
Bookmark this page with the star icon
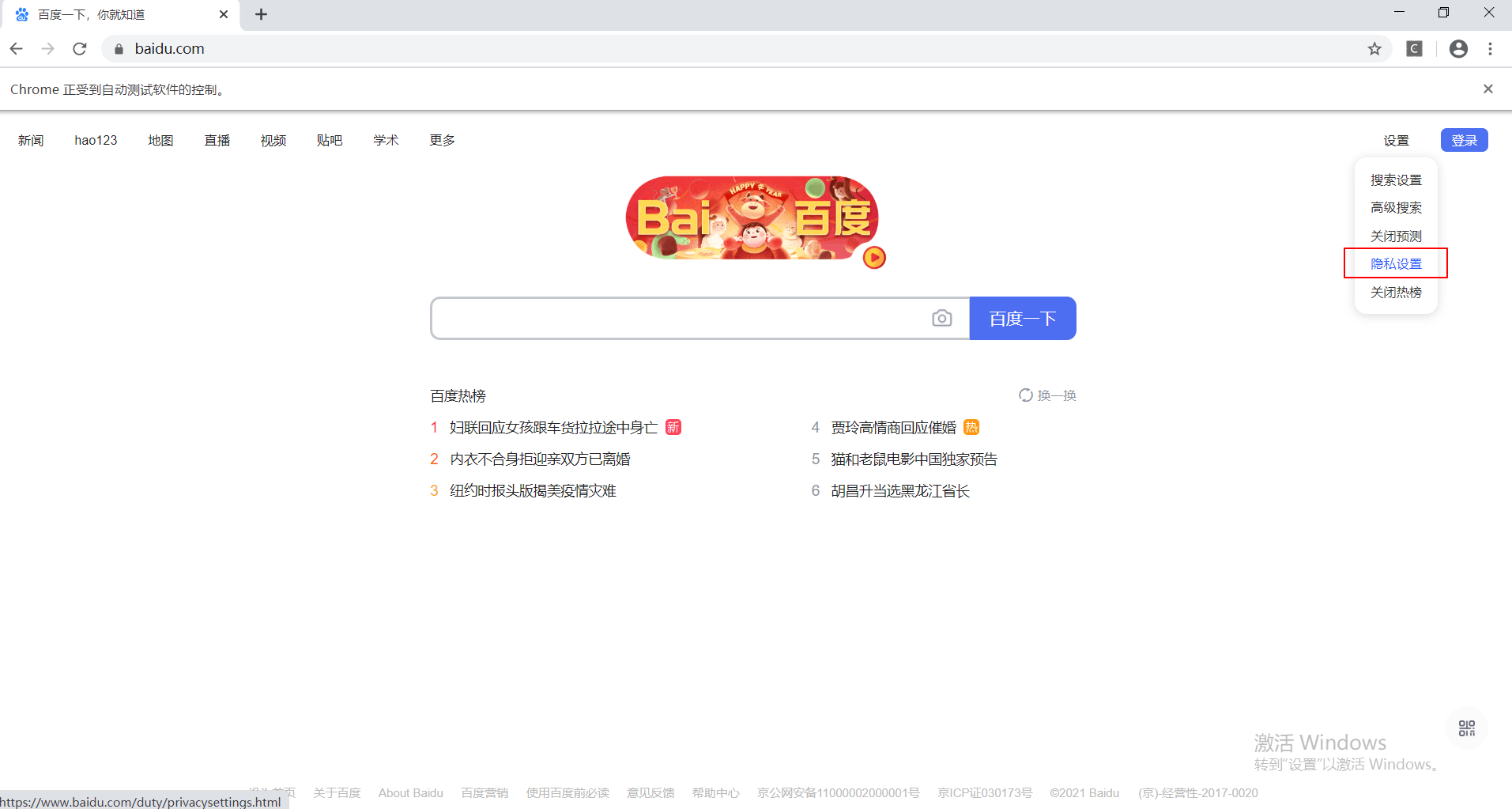1374,48
